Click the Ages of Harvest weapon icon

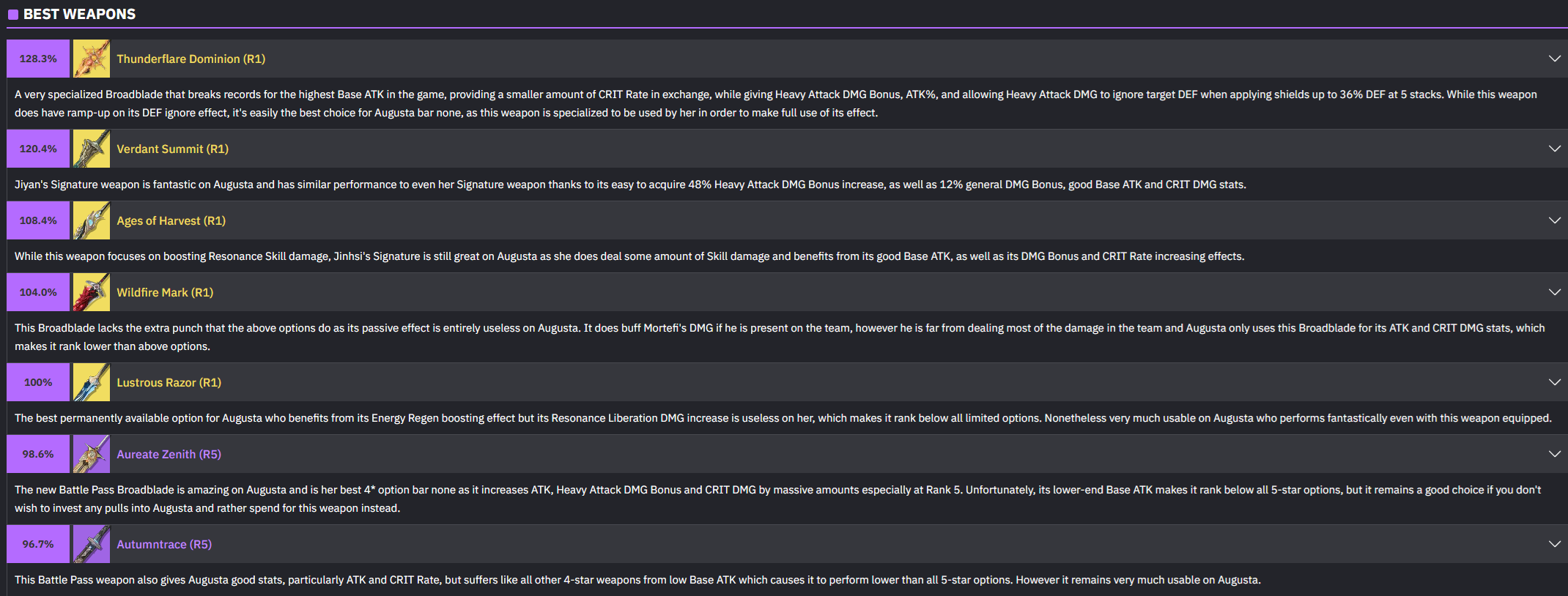pyautogui.click(x=92, y=220)
